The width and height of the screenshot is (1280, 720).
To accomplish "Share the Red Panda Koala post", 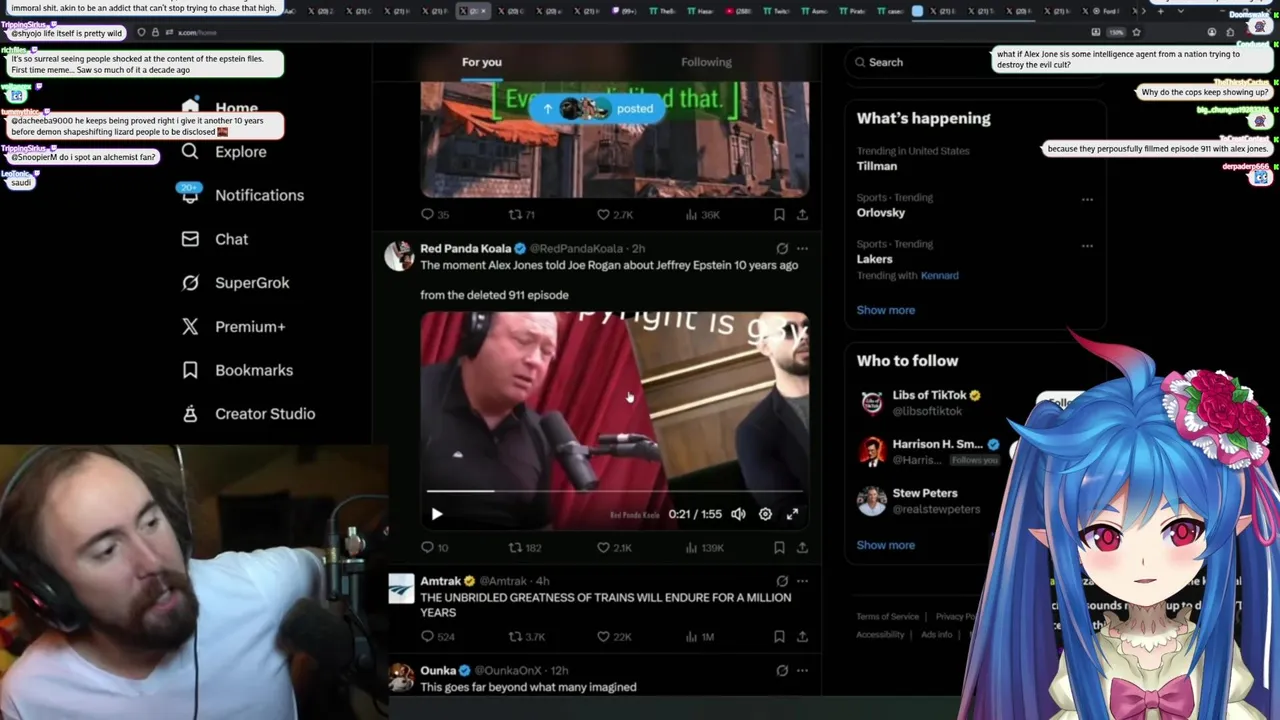I will [x=802, y=548].
